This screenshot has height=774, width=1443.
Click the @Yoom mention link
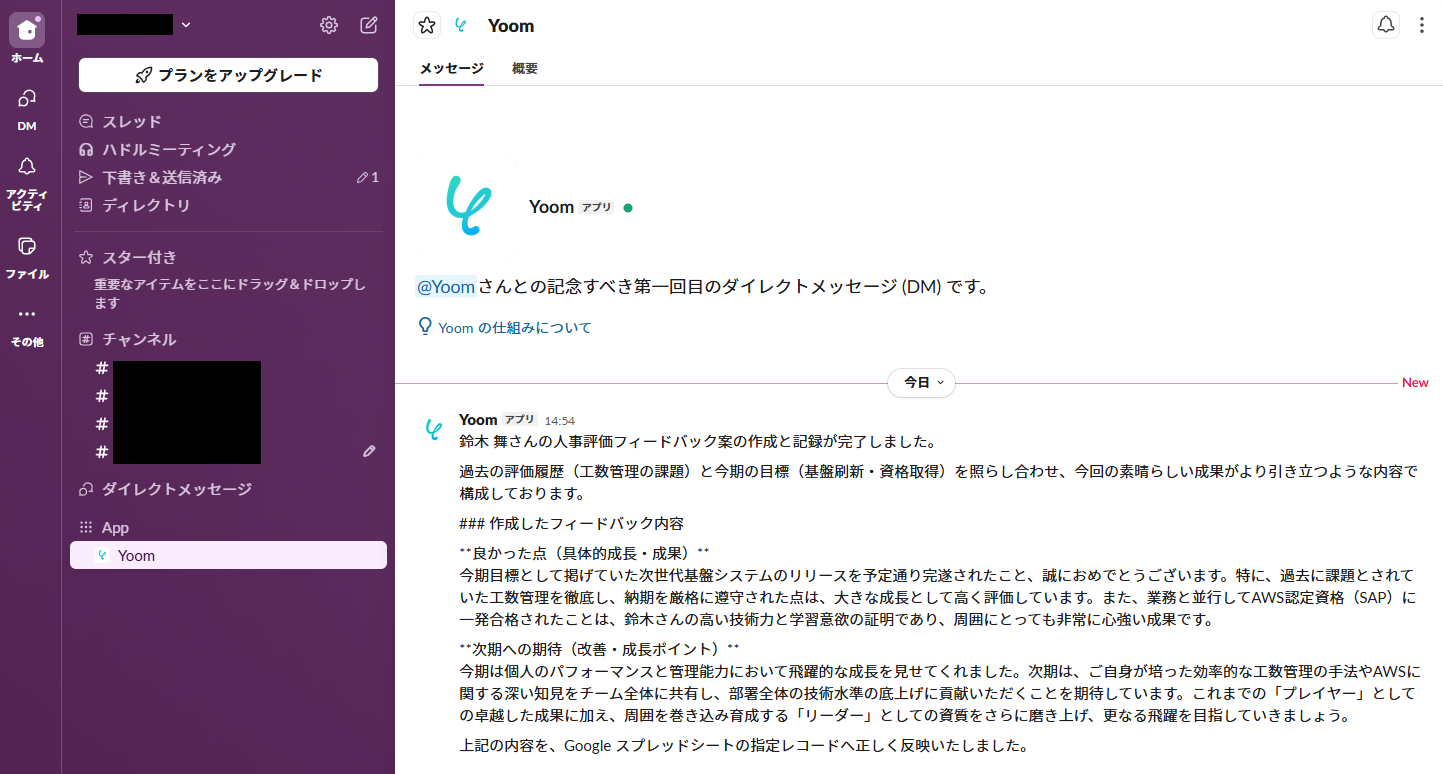pyautogui.click(x=445, y=288)
